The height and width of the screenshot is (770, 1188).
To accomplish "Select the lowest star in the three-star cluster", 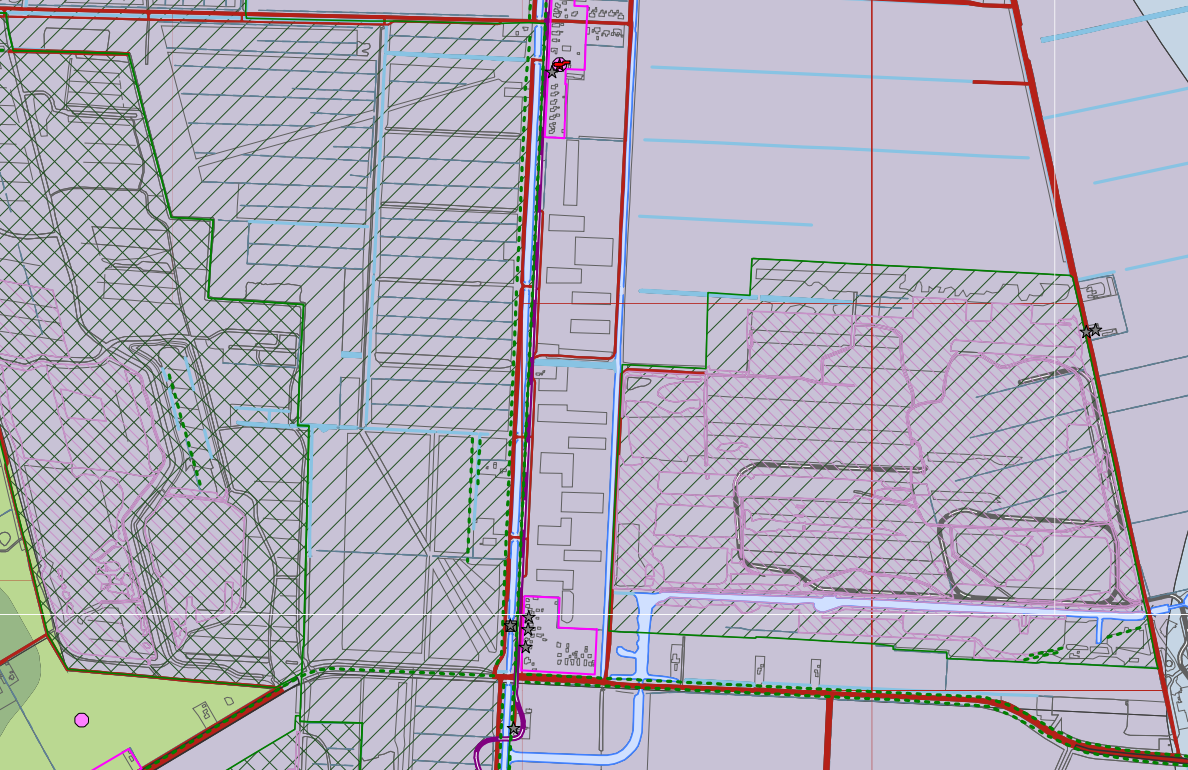I will 526,647.
